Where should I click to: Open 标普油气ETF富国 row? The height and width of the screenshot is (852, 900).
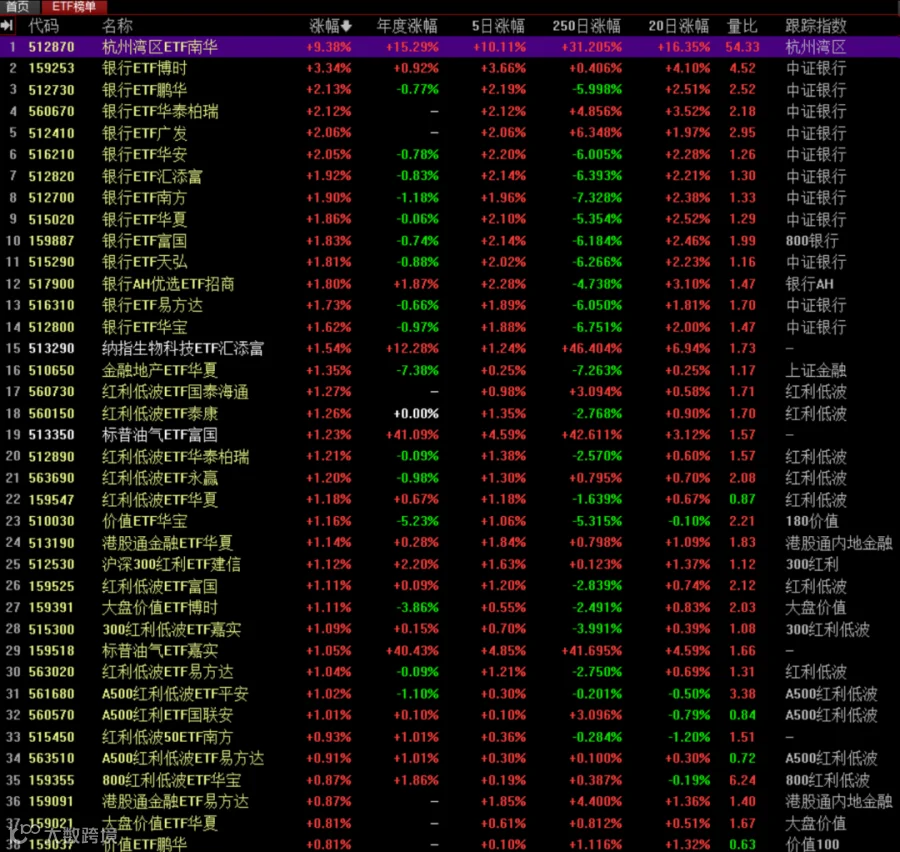450,435
